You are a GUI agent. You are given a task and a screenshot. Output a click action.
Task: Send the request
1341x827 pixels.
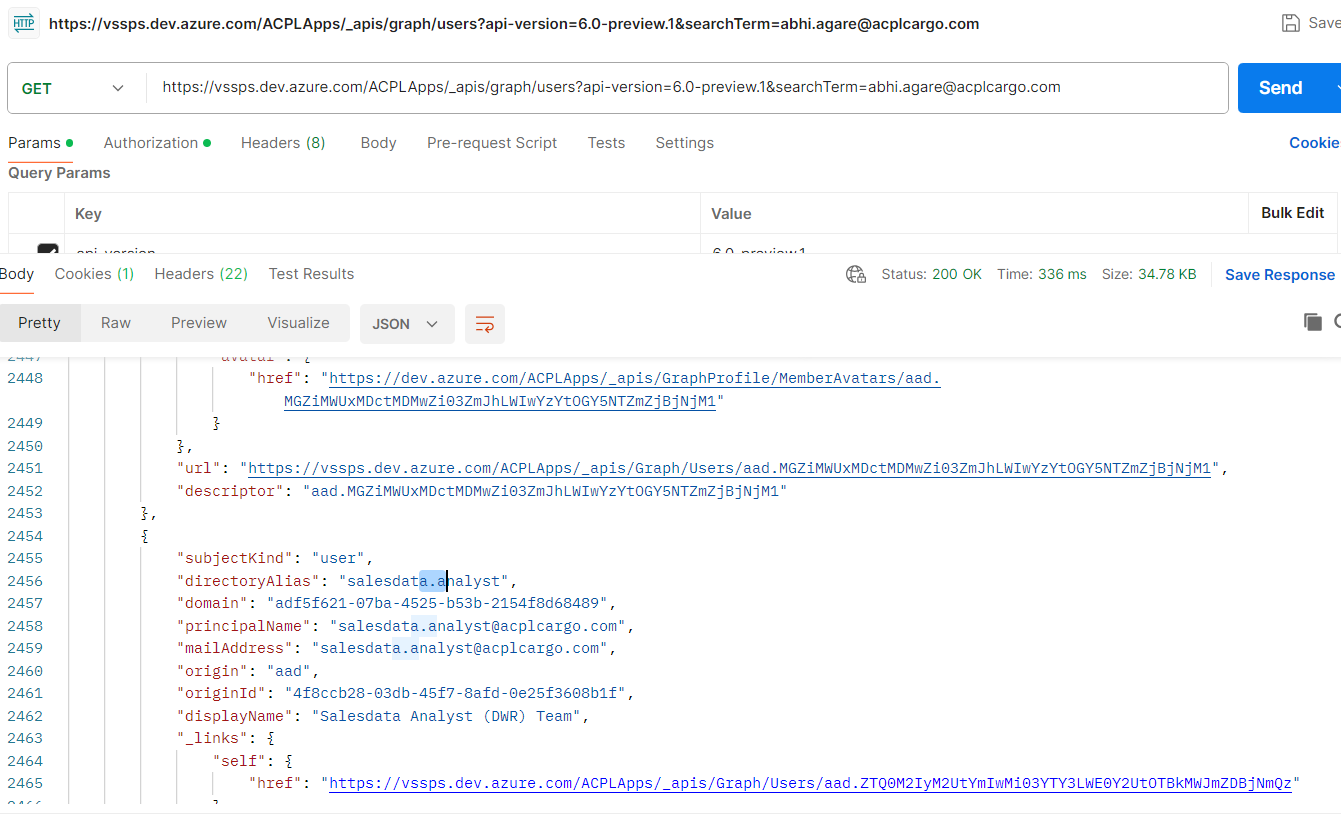pyautogui.click(x=1281, y=88)
